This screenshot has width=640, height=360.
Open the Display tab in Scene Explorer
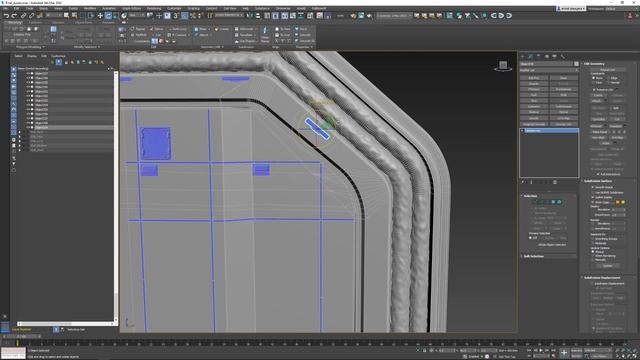[x=32, y=56]
